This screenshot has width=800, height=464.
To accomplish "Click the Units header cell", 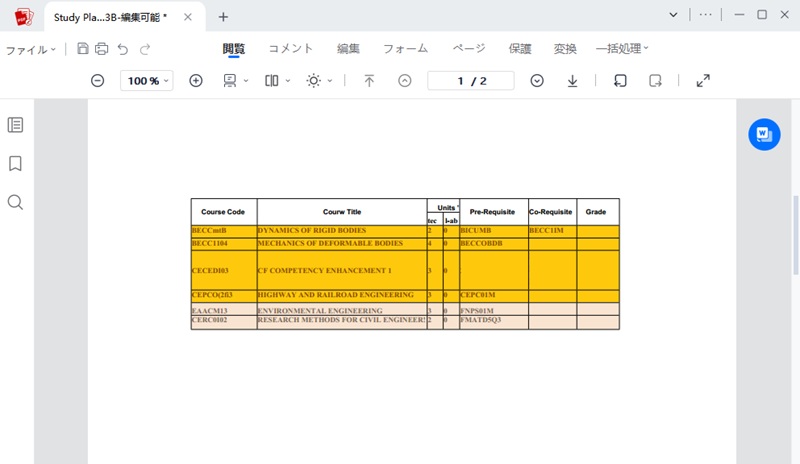I will coord(443,206).
